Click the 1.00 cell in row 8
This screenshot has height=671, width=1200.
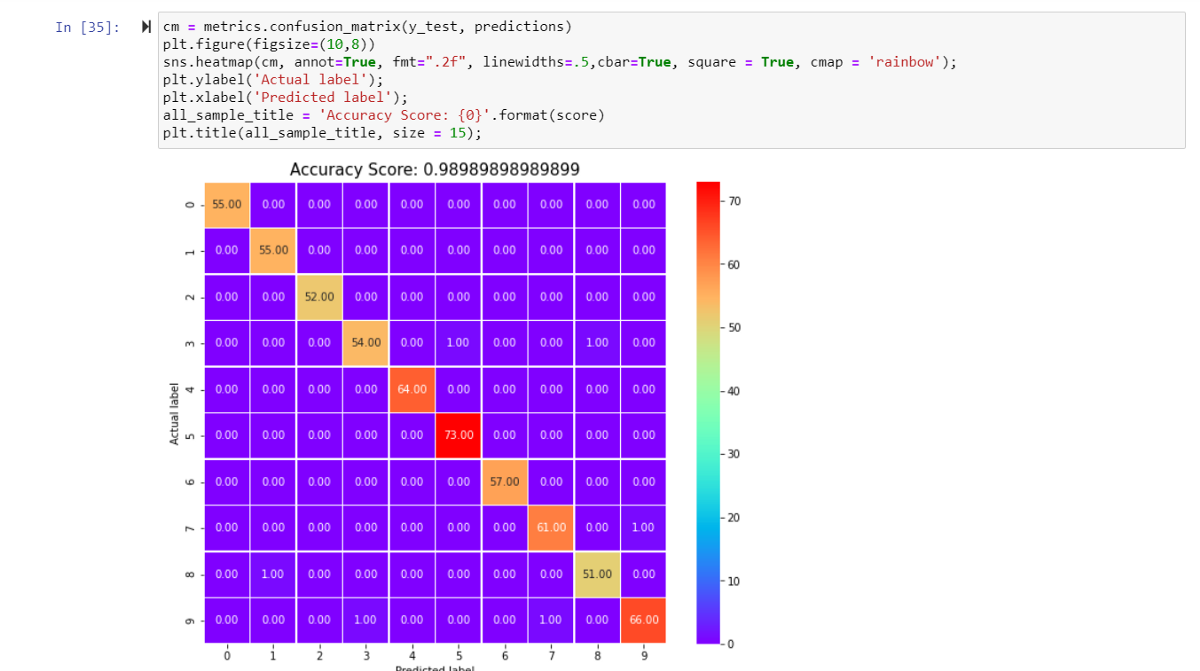pos(273,574)
